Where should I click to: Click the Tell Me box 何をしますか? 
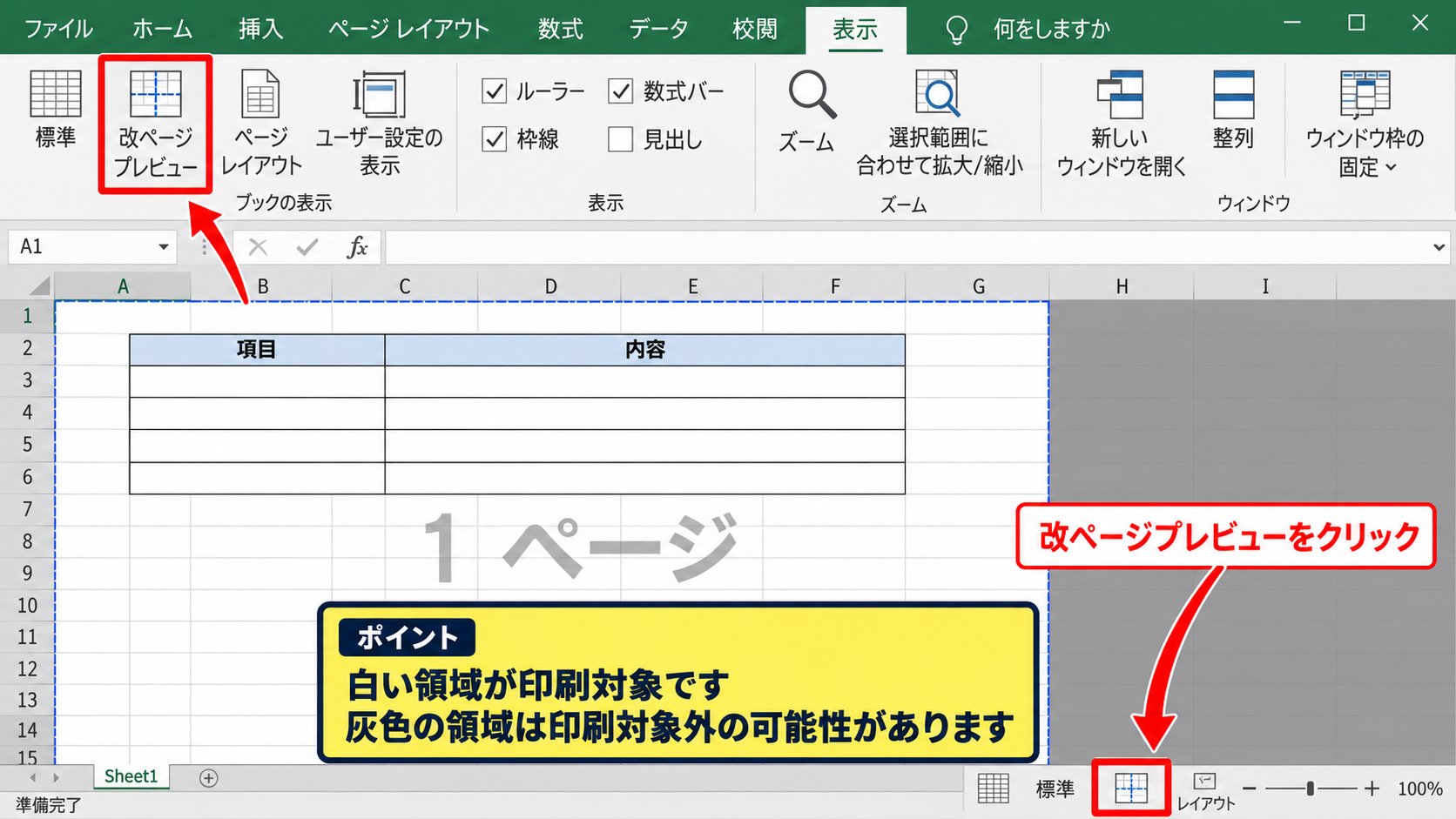pos(1052,30)
